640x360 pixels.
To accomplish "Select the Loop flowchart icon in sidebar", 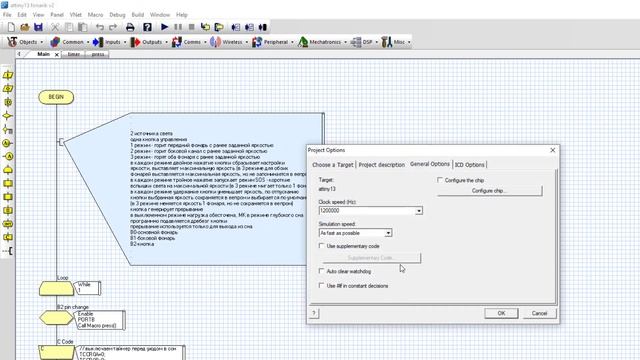I will [8, 170].
